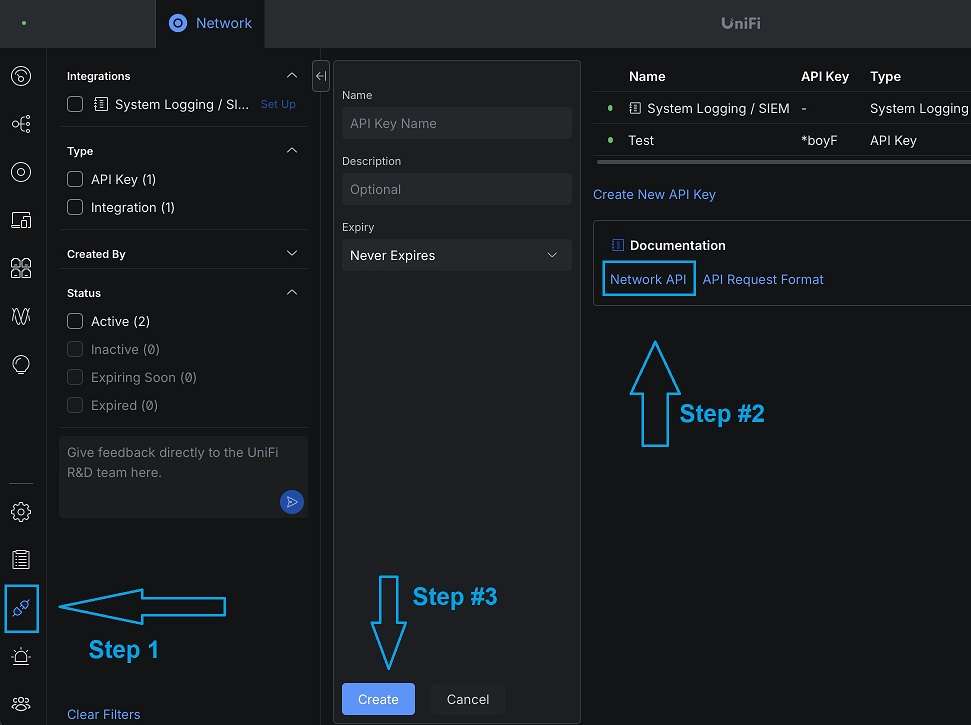Sort by the API Key column header

pyautogui.click(x=824, y=77)
